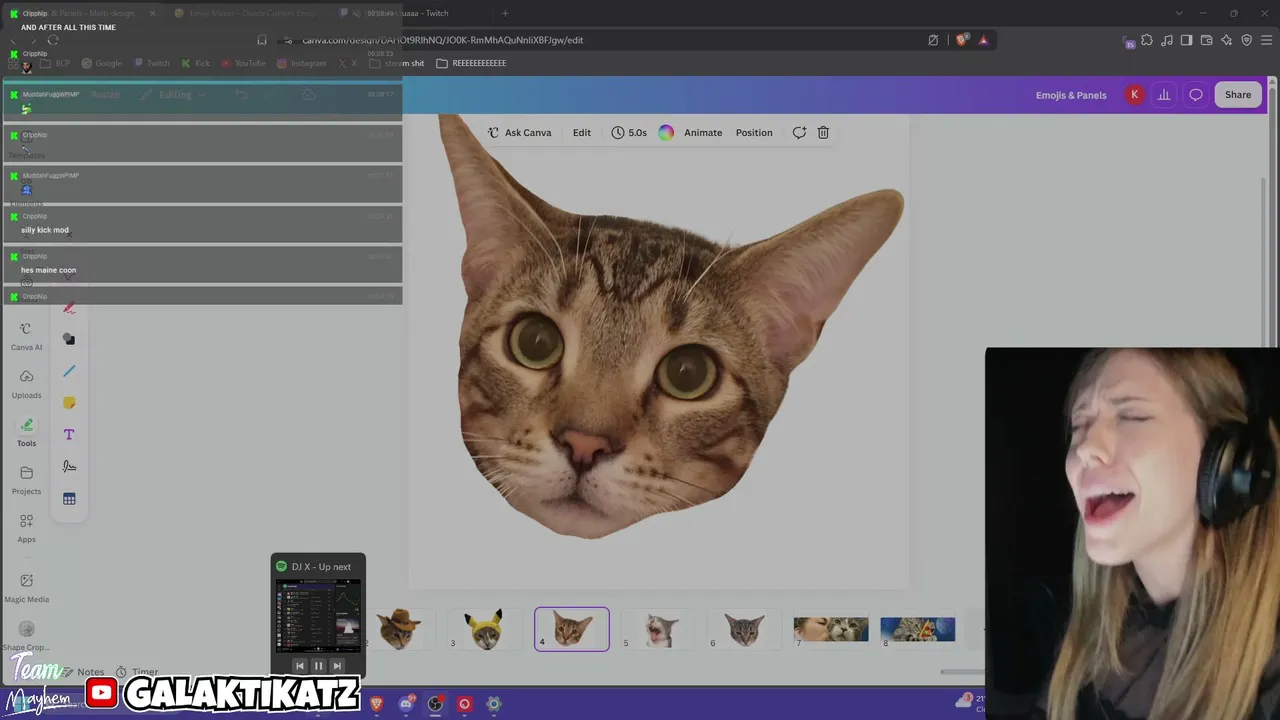Click the browser address bar URL
Image resolution: width=1280 pixels, height=720 pixels.
(x=442, y=40)
